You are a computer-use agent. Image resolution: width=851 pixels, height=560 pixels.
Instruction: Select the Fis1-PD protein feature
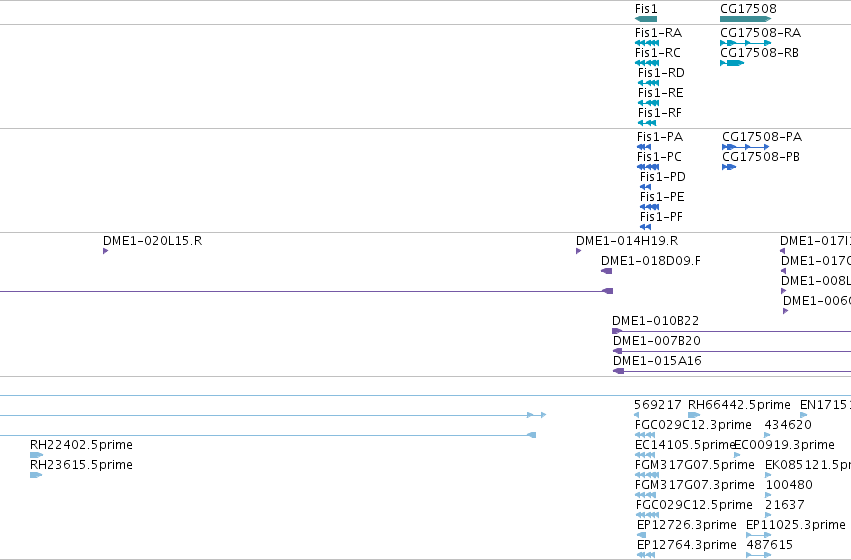point(663,177)
